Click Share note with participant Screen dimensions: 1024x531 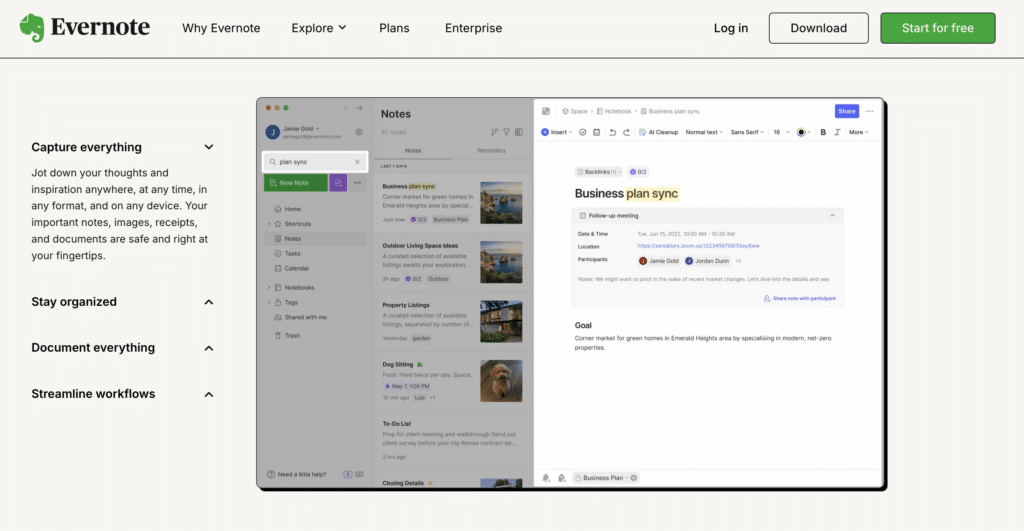pos(800,298)
